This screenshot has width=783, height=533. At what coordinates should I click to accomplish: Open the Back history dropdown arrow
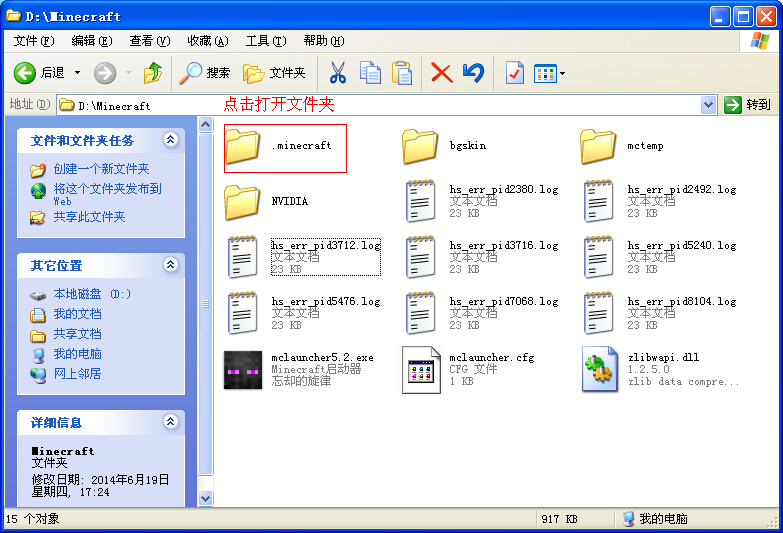pos(77,73)
